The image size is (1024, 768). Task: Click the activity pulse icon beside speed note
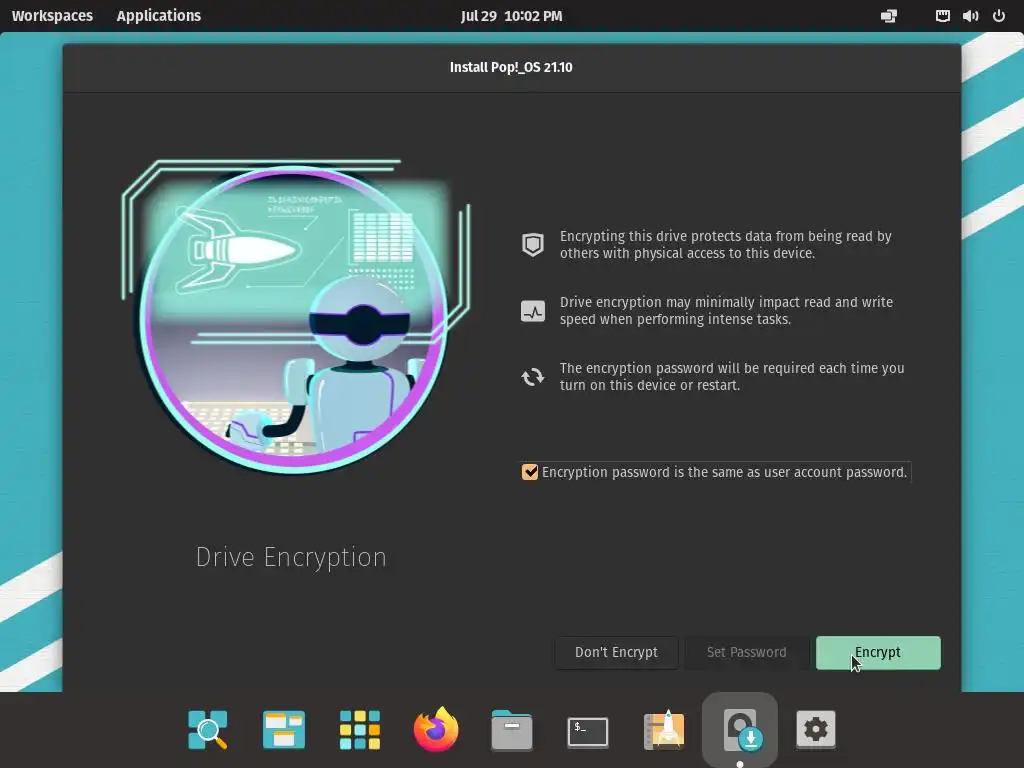point(533,312)
